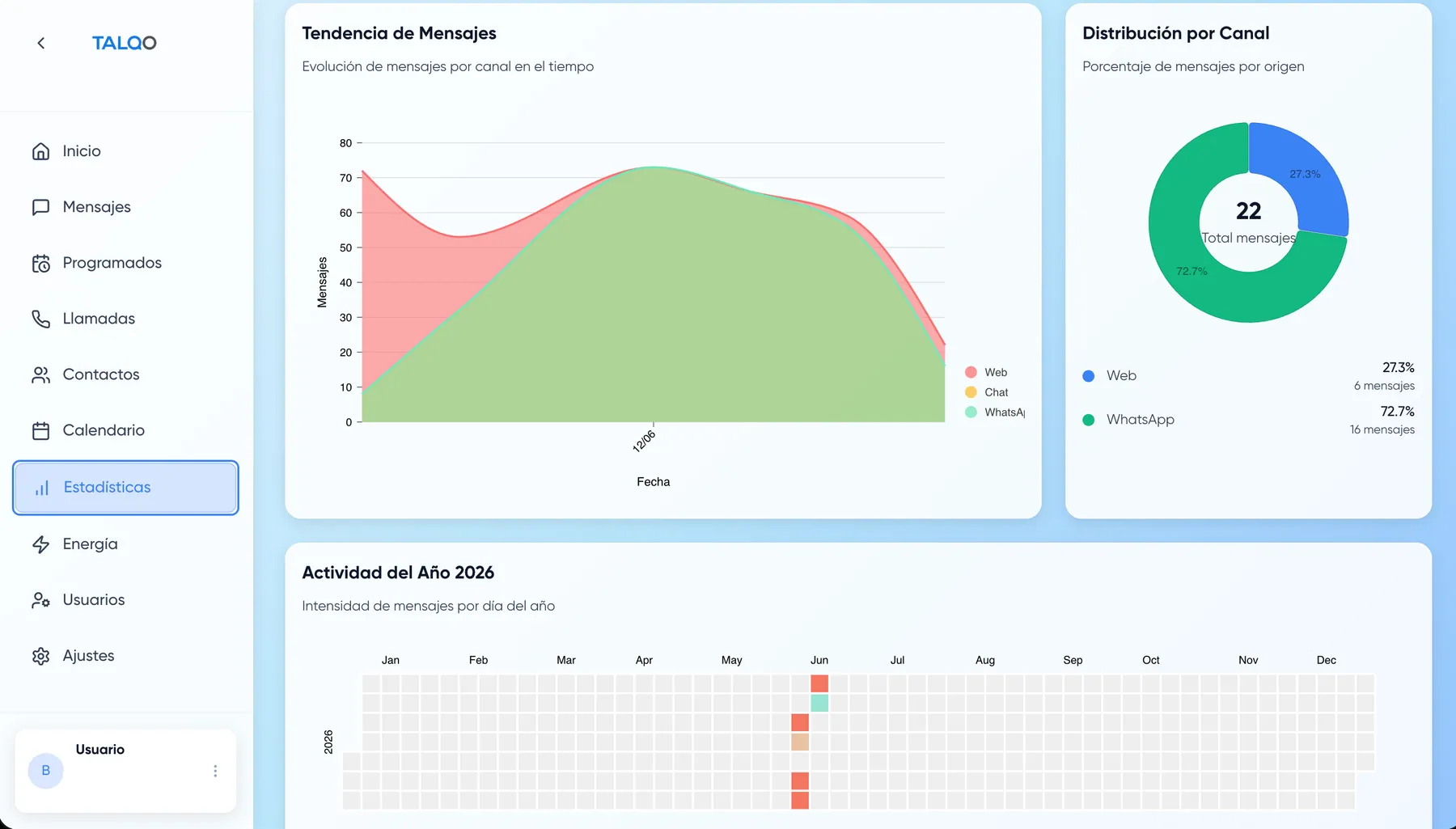This screenshot has height=829, width=1456.
Task: Open Programados via the calendar-clock icon
Action: click(40, 264)
